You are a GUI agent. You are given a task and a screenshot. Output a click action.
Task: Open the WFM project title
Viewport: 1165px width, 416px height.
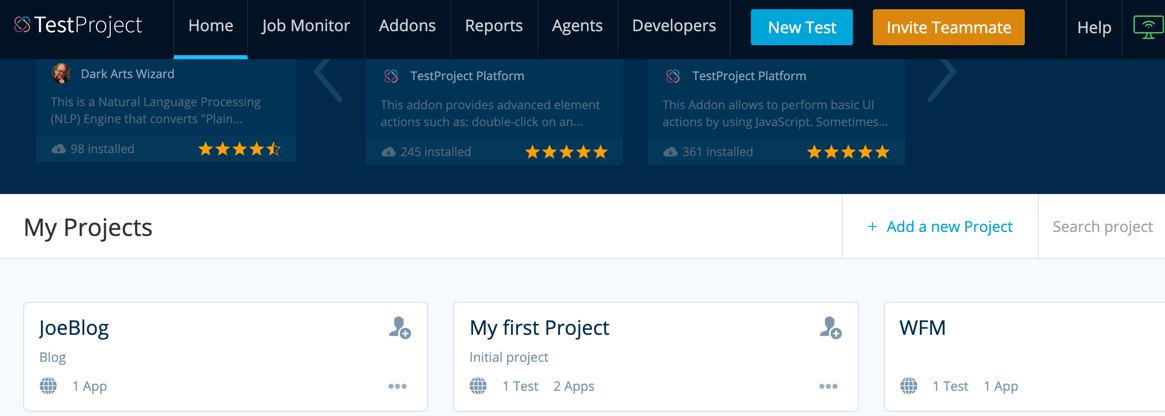[x=923, y=328]
